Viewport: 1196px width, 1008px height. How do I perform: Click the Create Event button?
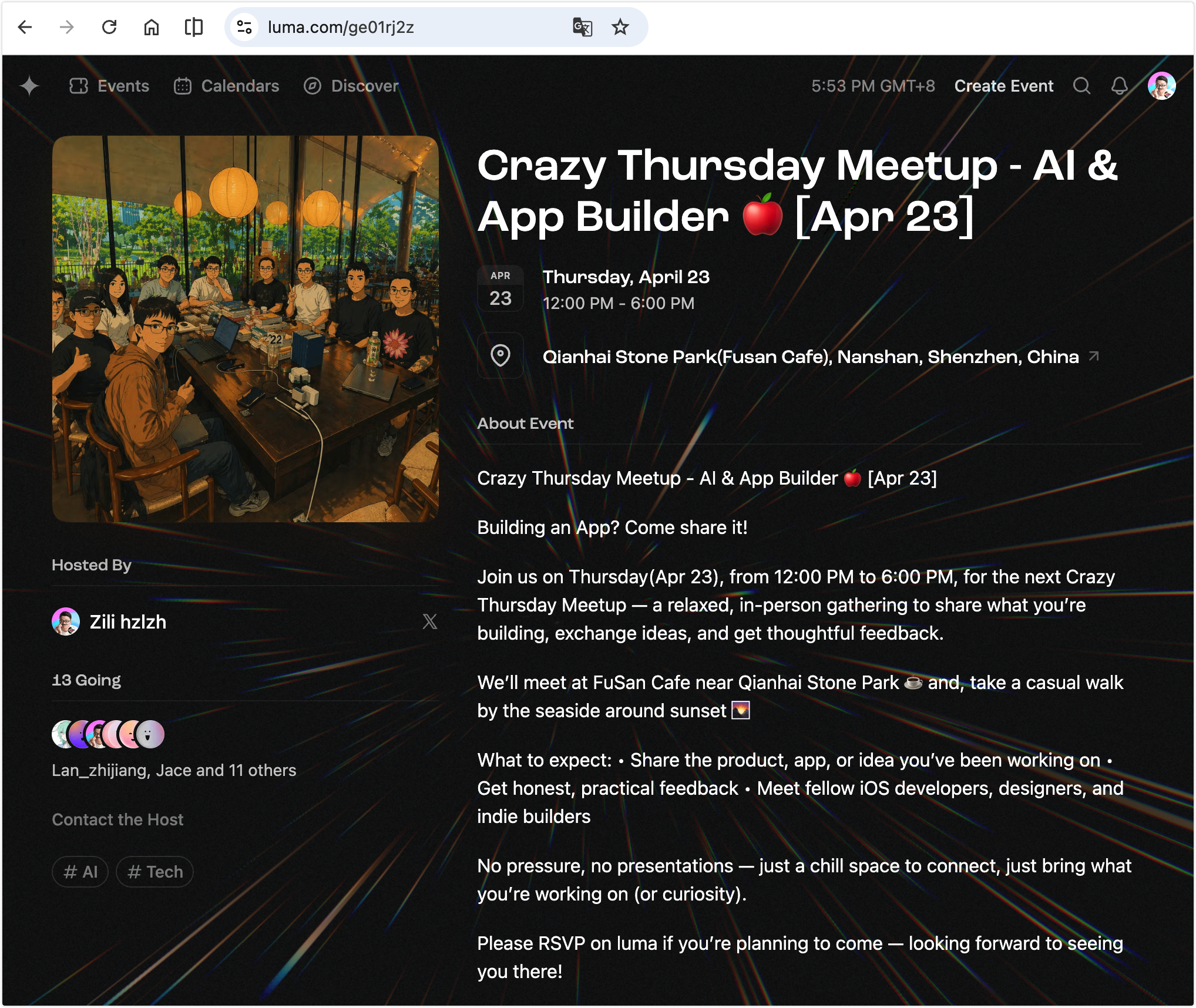click(x=1003, y=86)
